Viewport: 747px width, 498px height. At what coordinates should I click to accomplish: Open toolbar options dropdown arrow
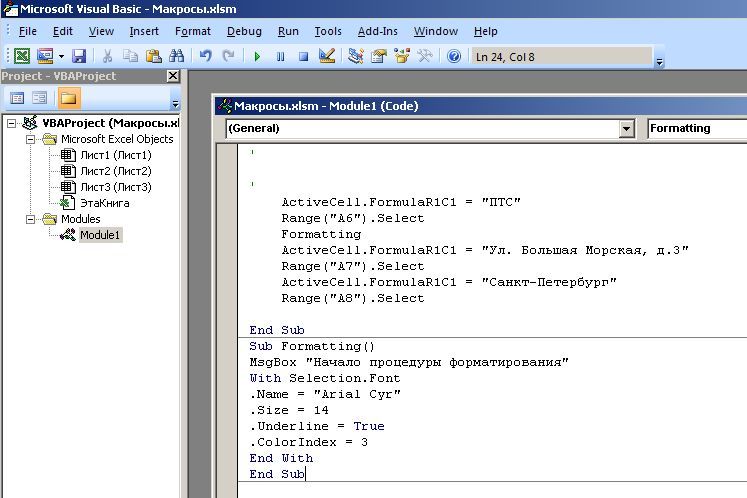(659, 61)
